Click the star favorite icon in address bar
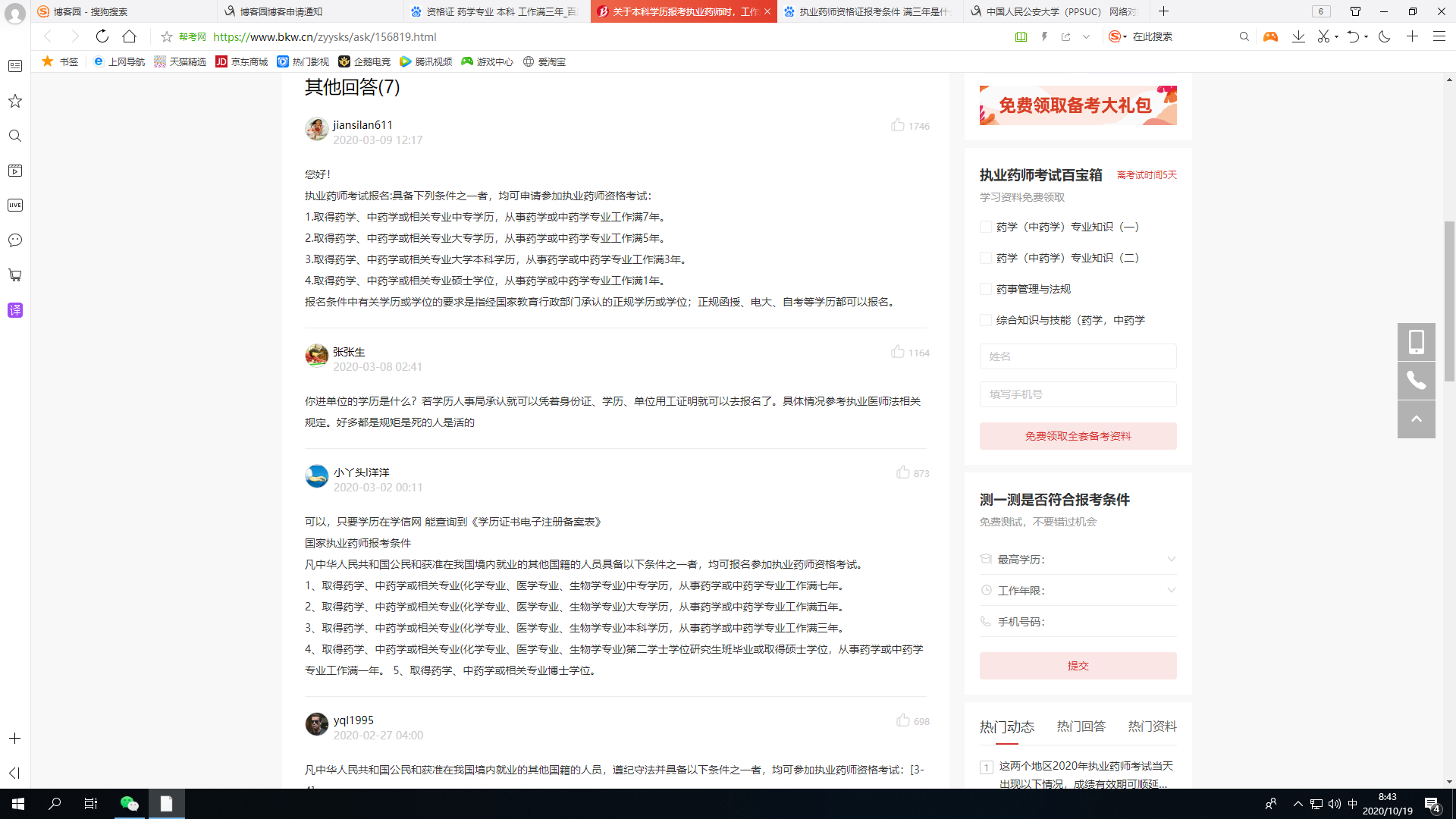 point(167,36)
